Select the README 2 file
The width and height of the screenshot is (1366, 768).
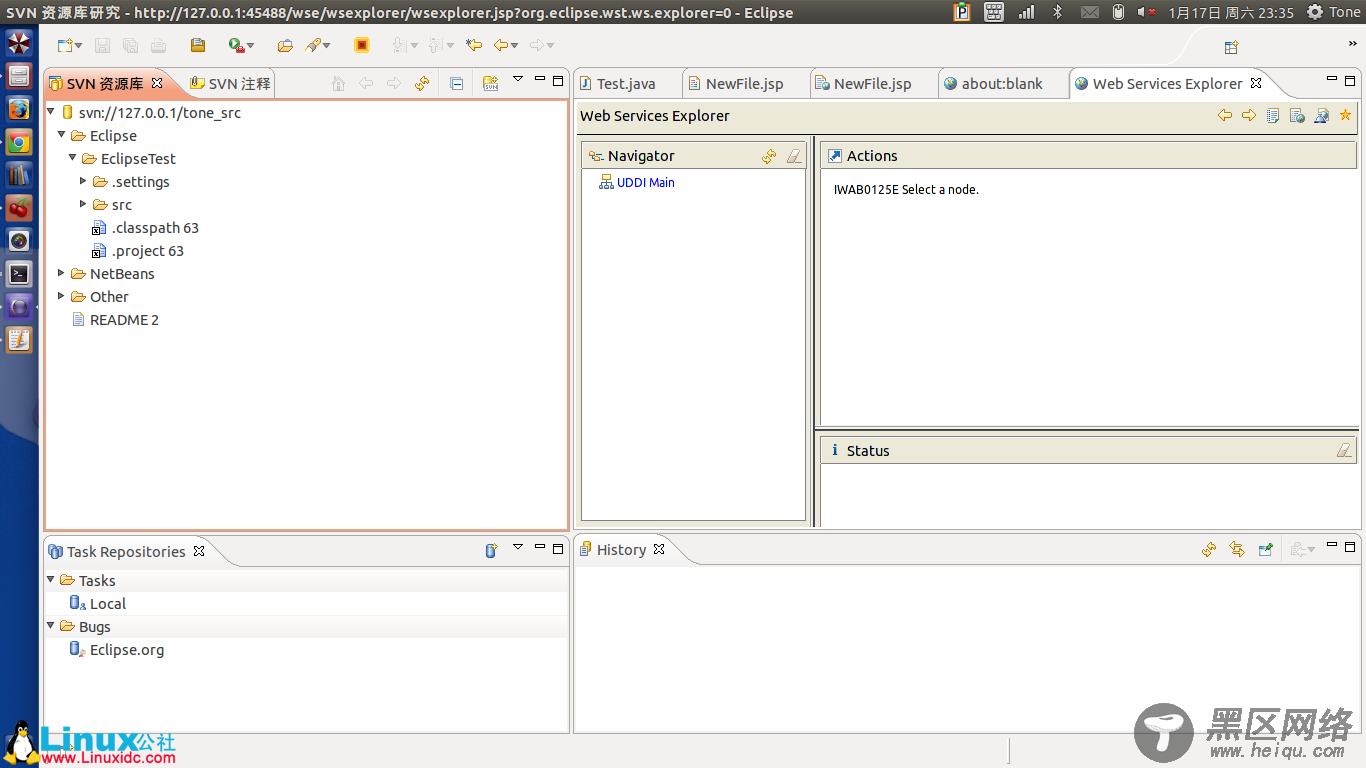(x=115, y=320)
